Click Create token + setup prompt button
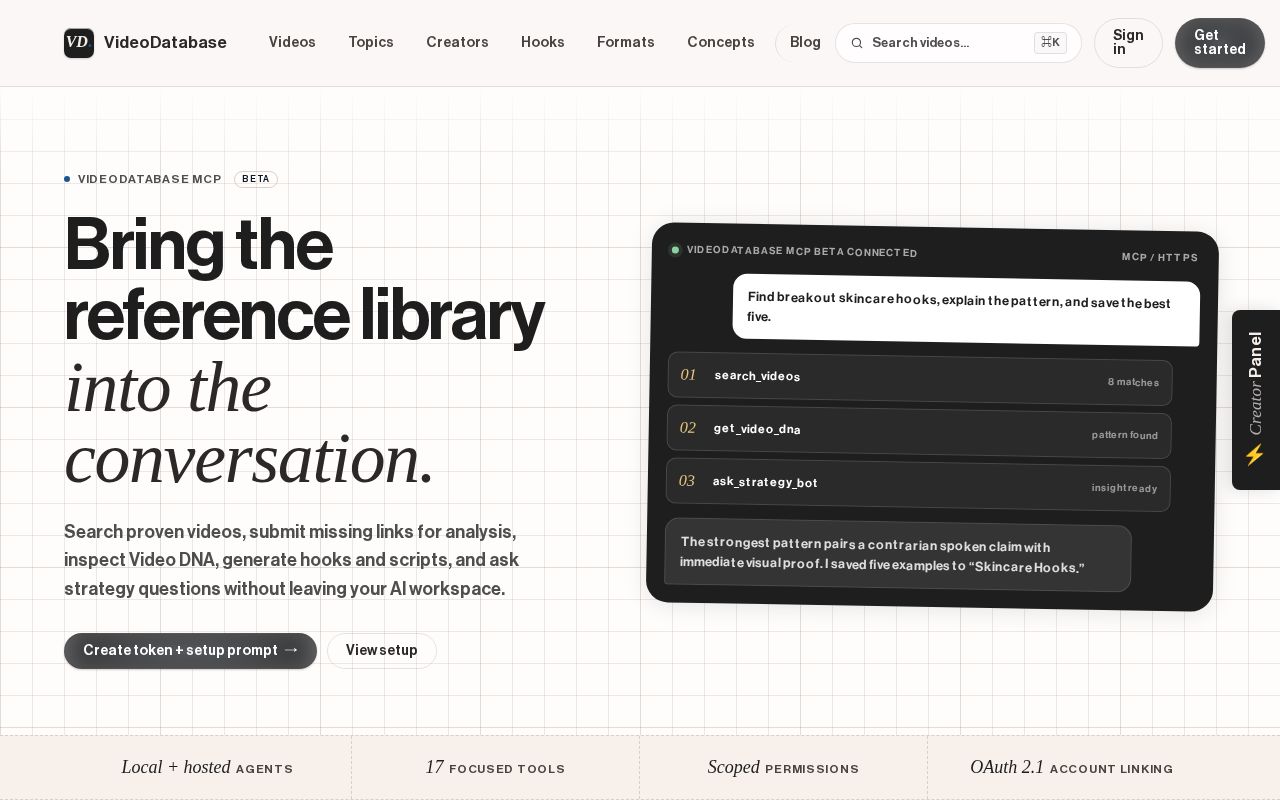This screenshot has height=800, width=1280. point(190,651)
